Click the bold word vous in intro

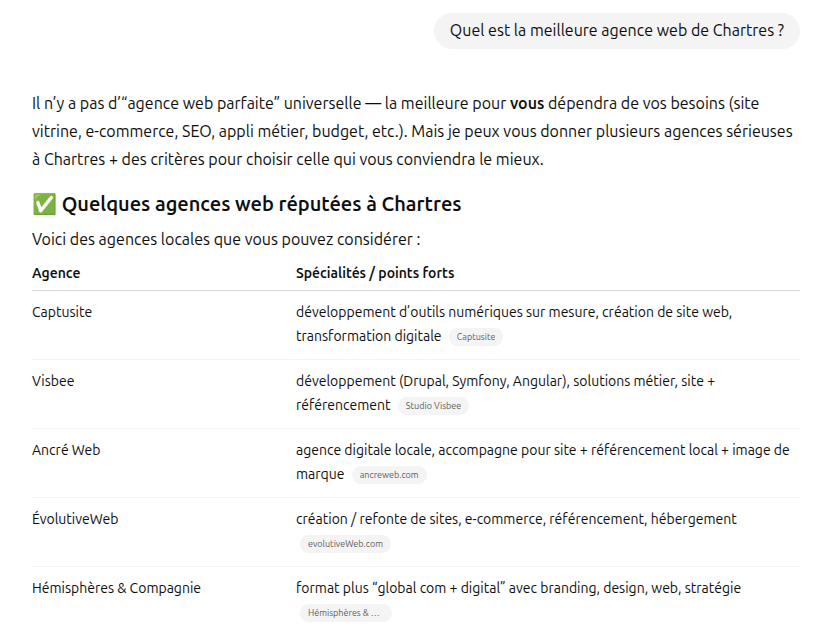click(526, 103)
